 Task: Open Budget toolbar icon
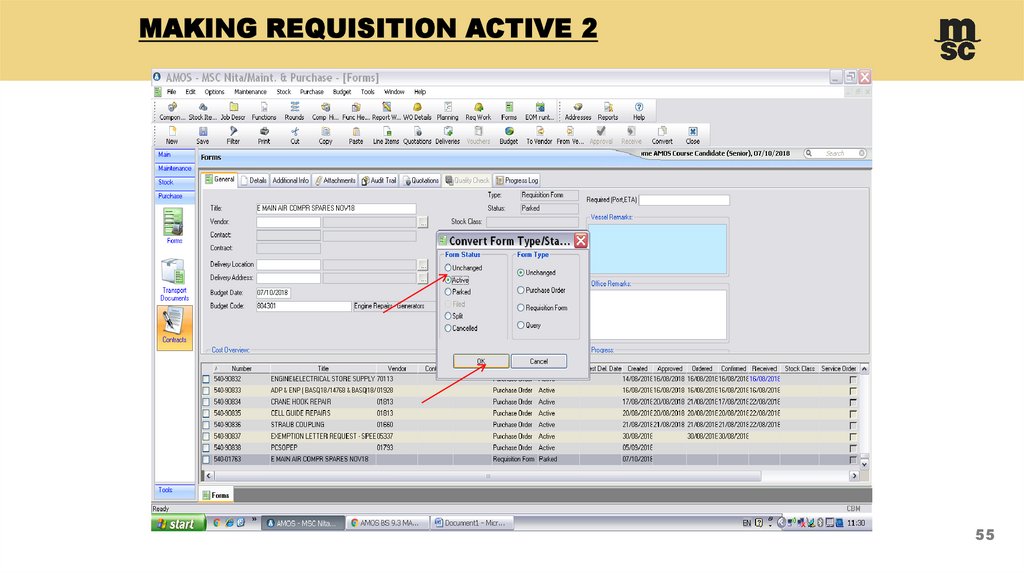point(509,135)
